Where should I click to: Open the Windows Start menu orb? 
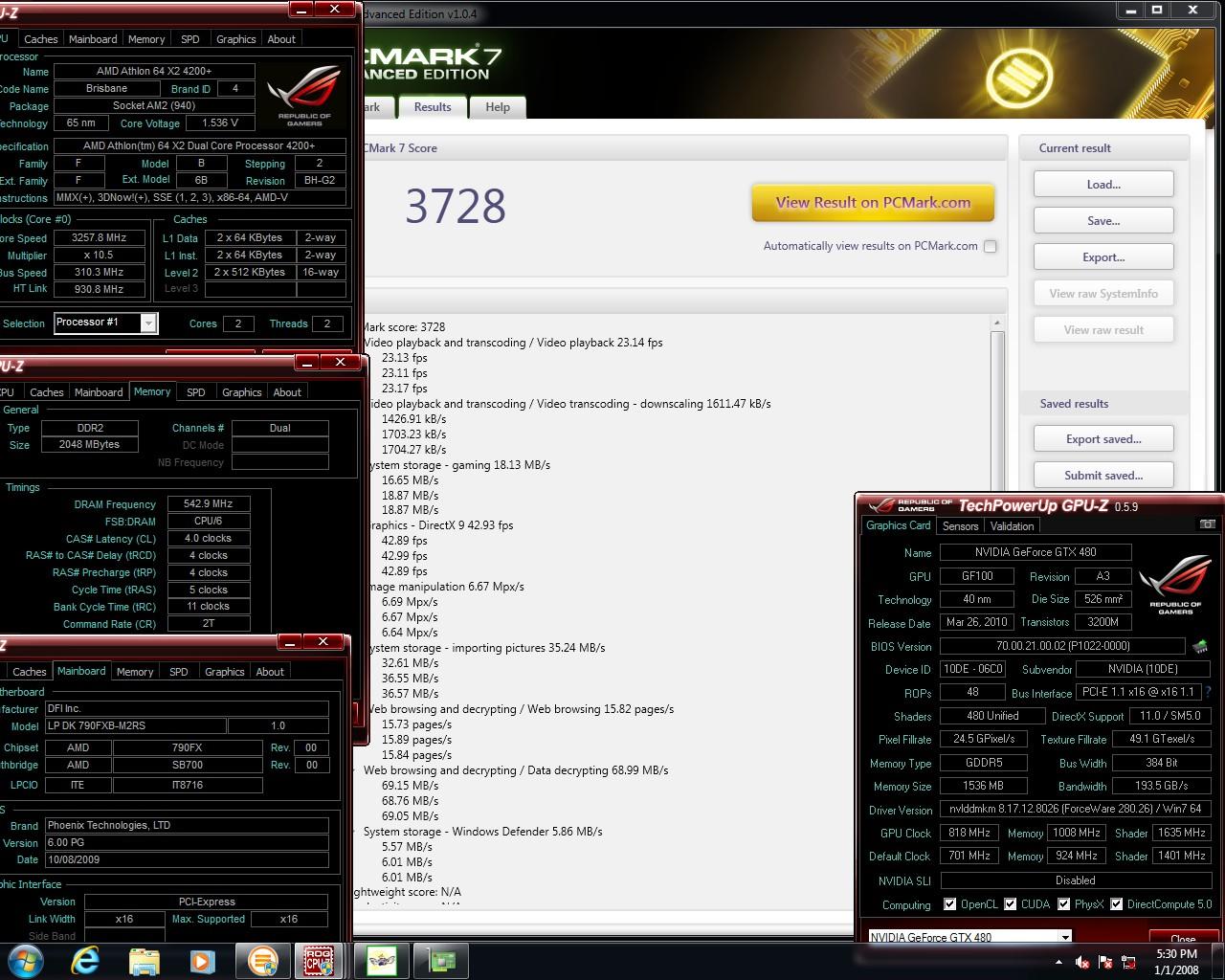click(x=25, y=960)
